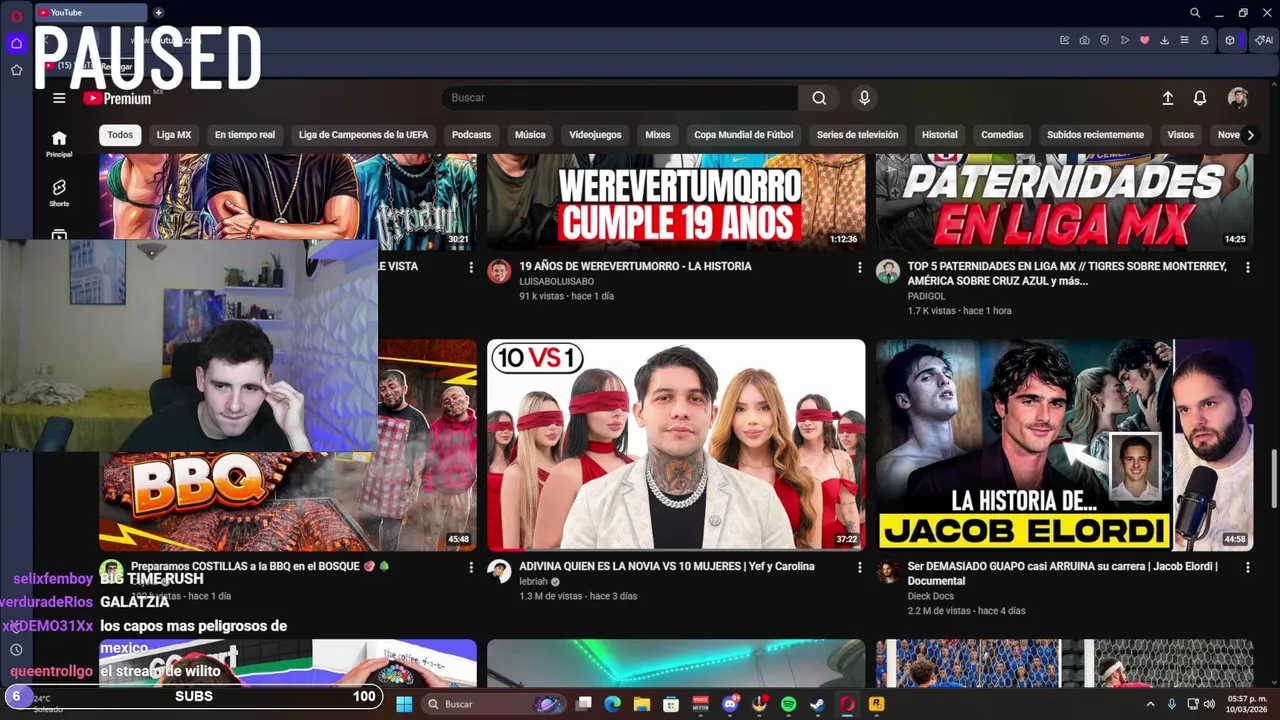Select the Música chip

pos(530,135)
